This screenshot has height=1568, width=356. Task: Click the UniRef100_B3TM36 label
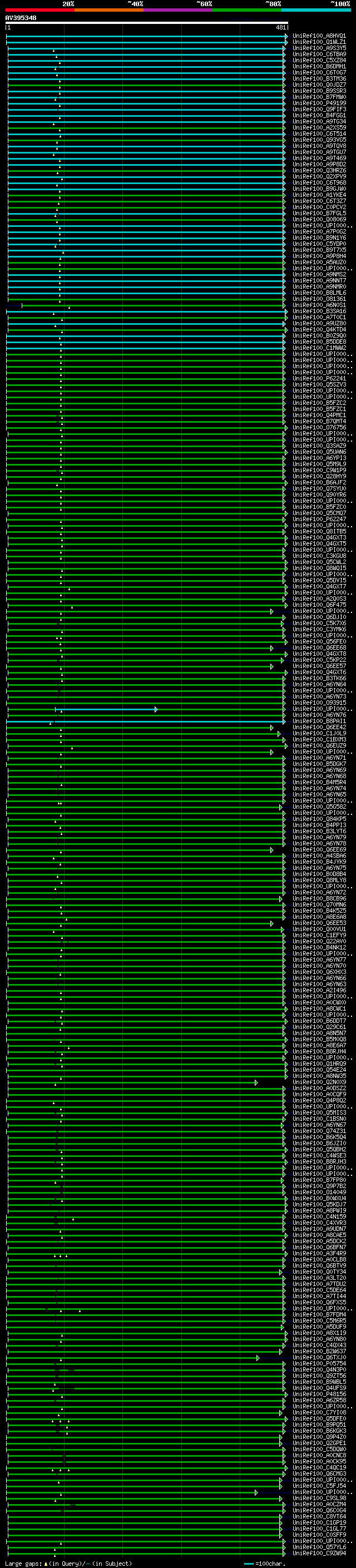319,78
